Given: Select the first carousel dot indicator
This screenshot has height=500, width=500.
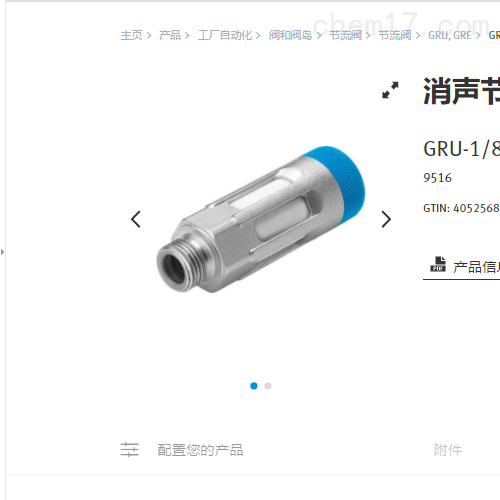Looking at the screenshot, I should tap(254, 386).
